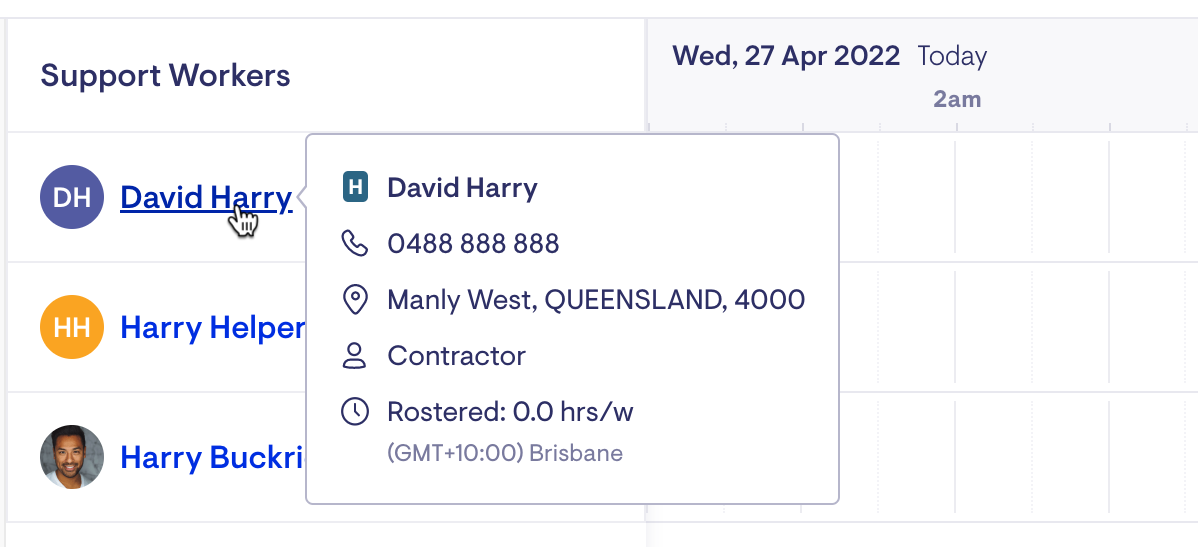Click the orange HH avatar
This screenshot has height=547, width=1198.
click(72, 327)
